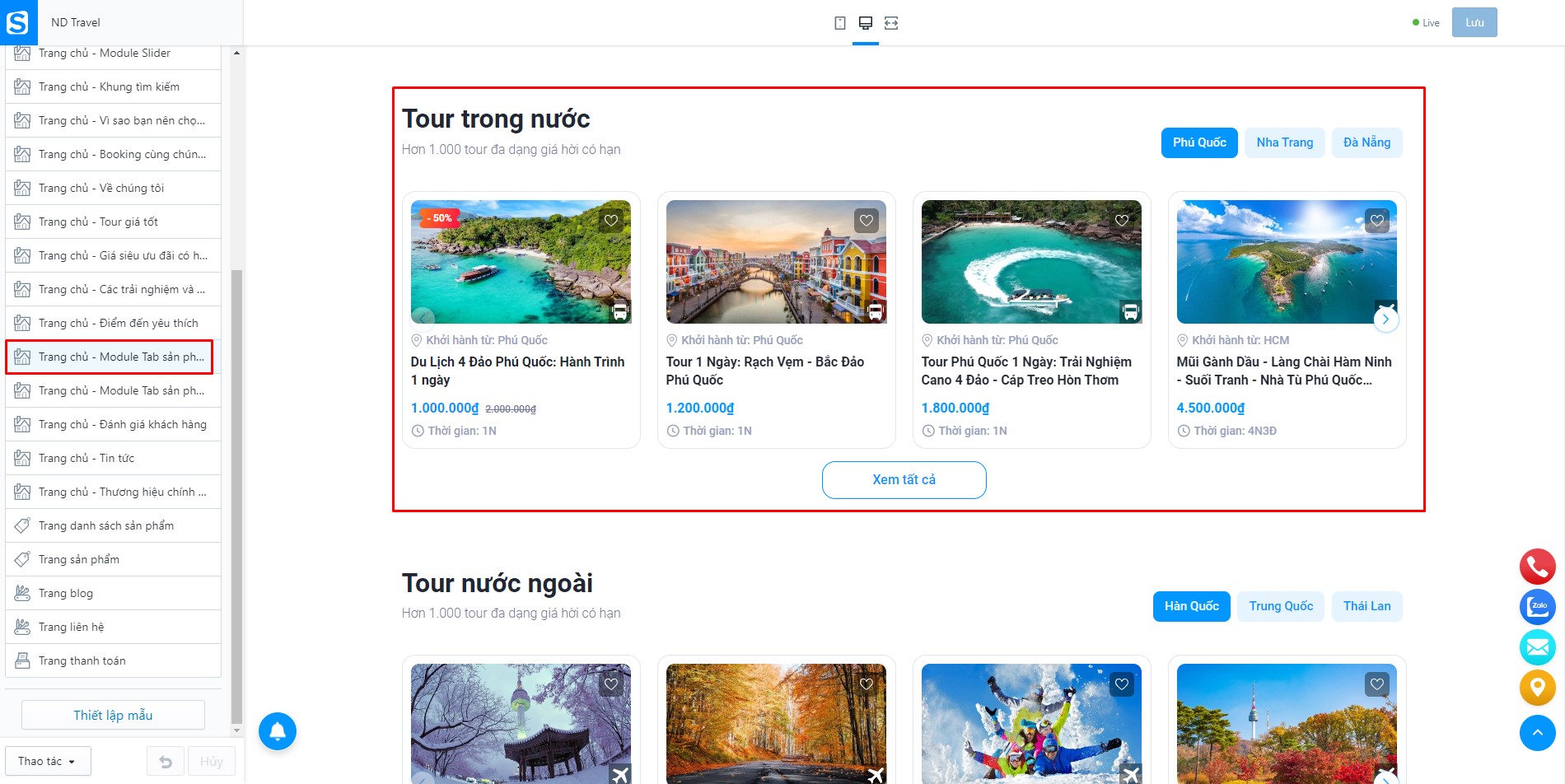The height and width of the screenshot is (784, 1565).
Task: Favorite the Mũi Gành Dầu tour card
Action: pos(1377,221)
